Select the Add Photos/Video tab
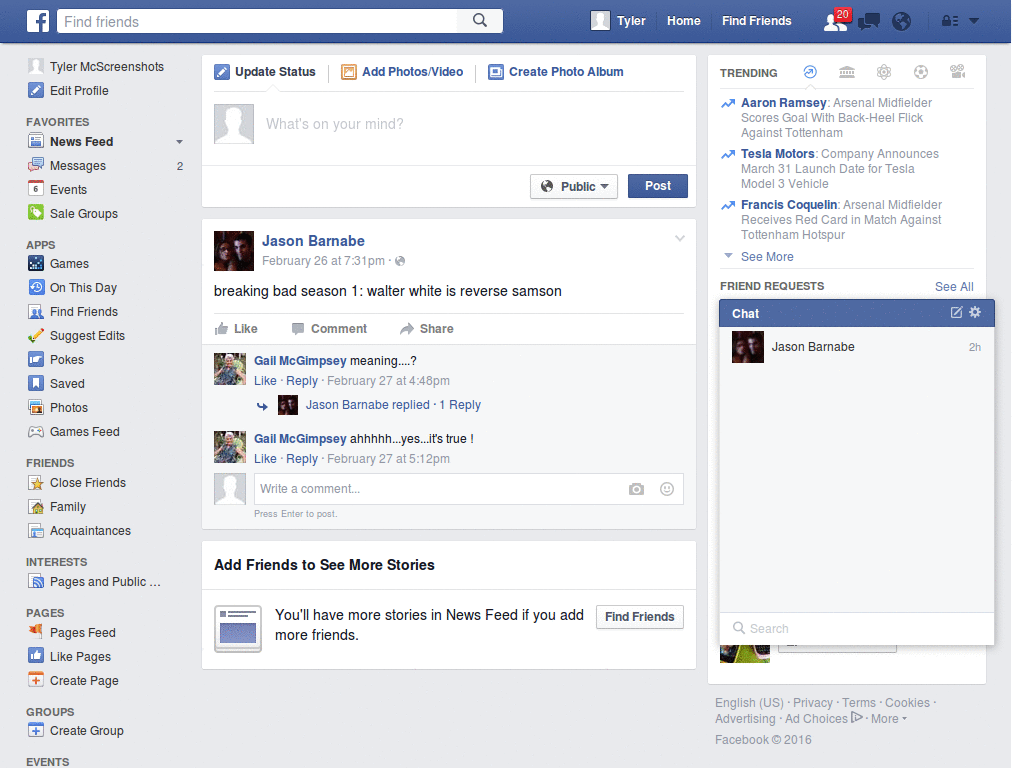 coord(402,72)
